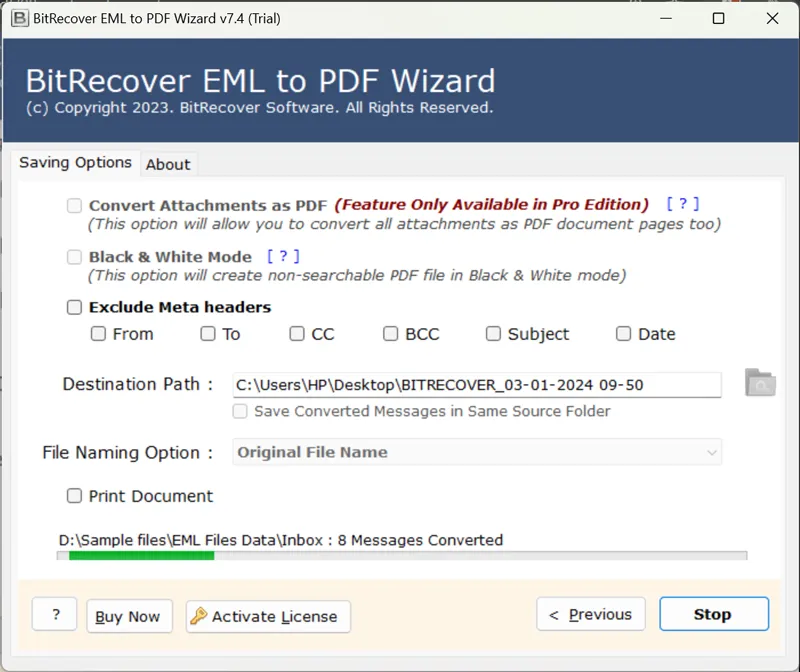Click the BitRecover app icon in title bar
The image size is (800, 672).
point(19,18)
